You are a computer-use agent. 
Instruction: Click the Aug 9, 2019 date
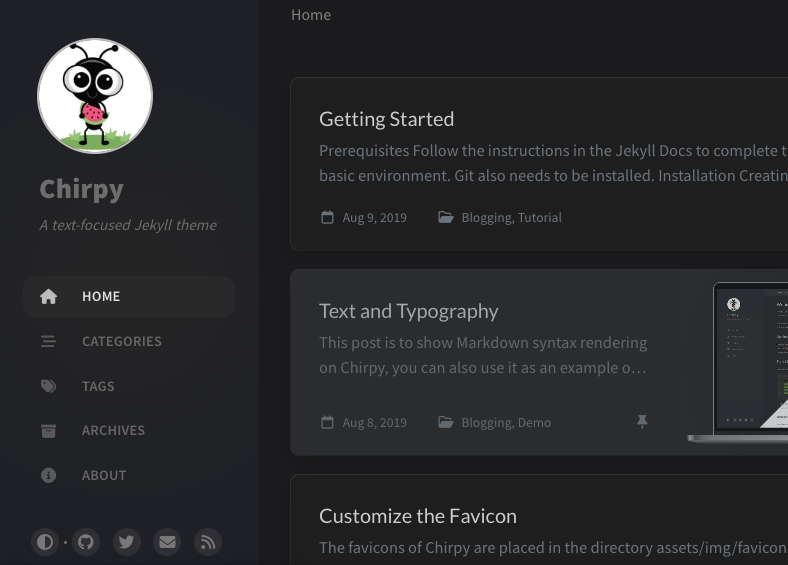click(x=374, y=218)
